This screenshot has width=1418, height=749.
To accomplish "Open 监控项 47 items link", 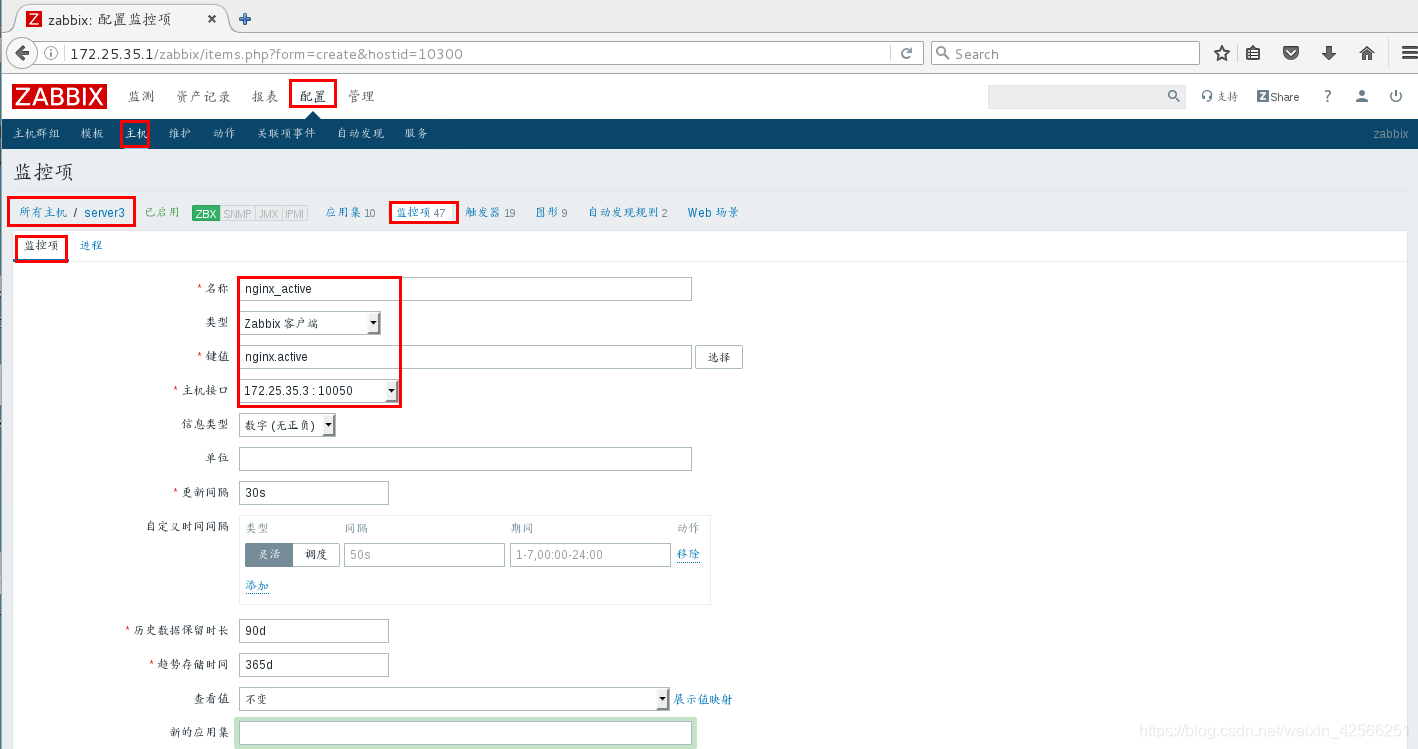I will point(421,212).
